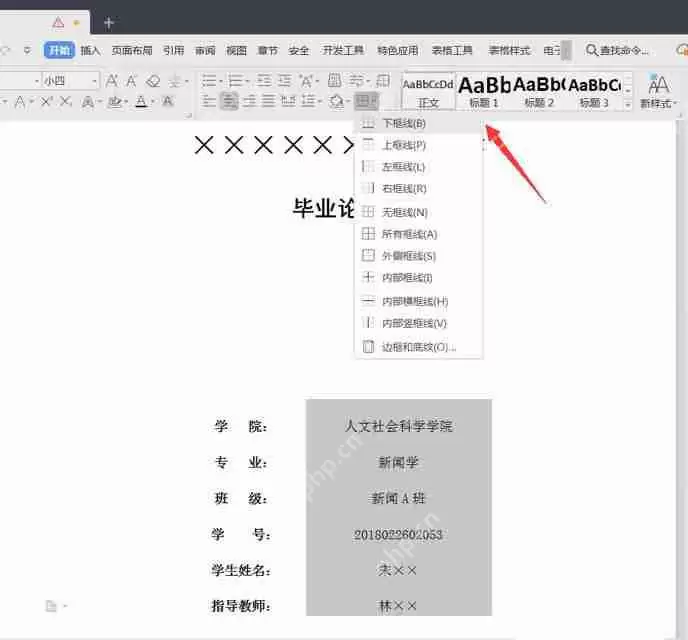The height and width of the screenshot is (640, 688).
Task: Click the line spacing icon
Action: click(308, 102)
